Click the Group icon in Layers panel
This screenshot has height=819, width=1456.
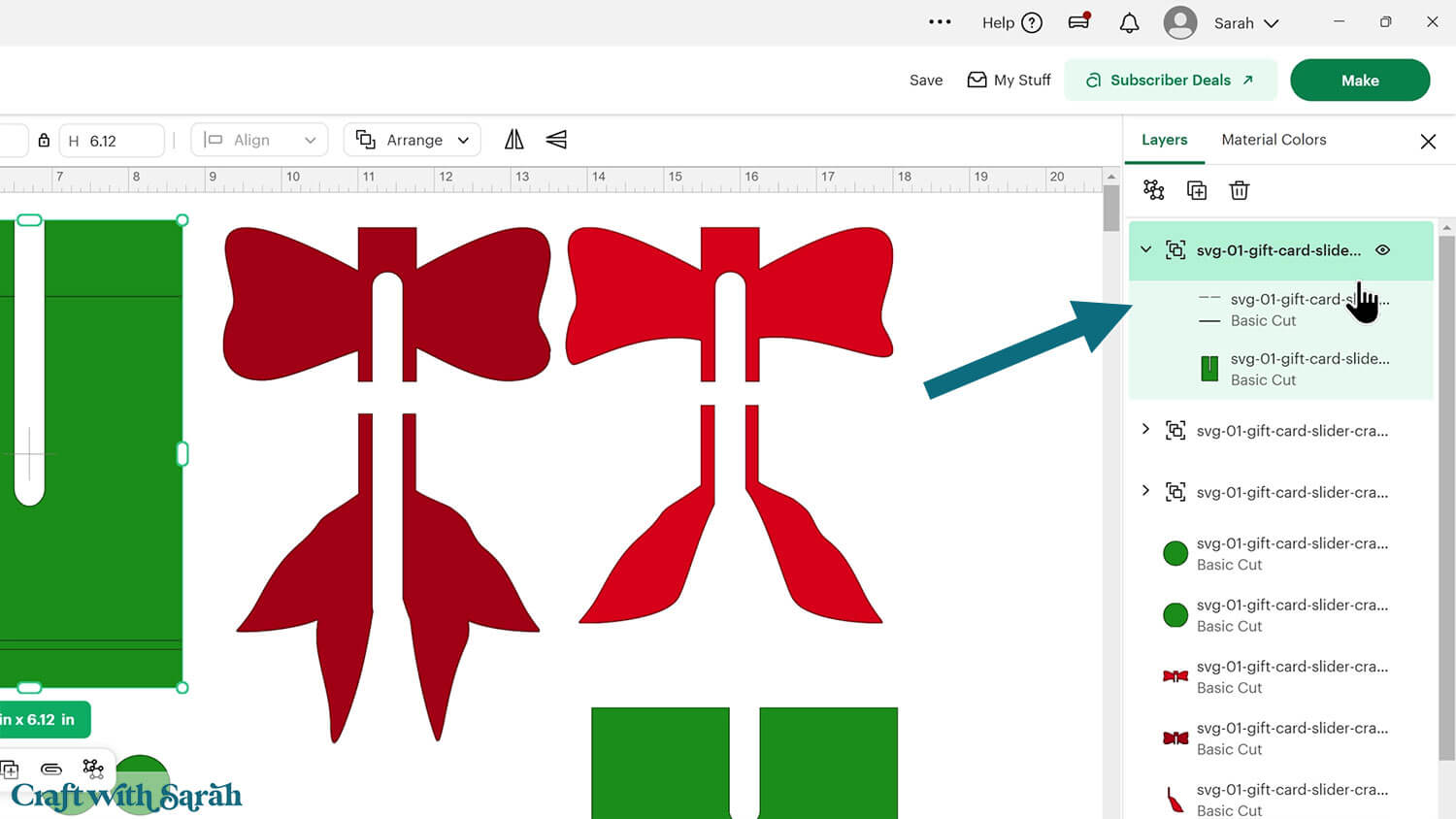1153,190
